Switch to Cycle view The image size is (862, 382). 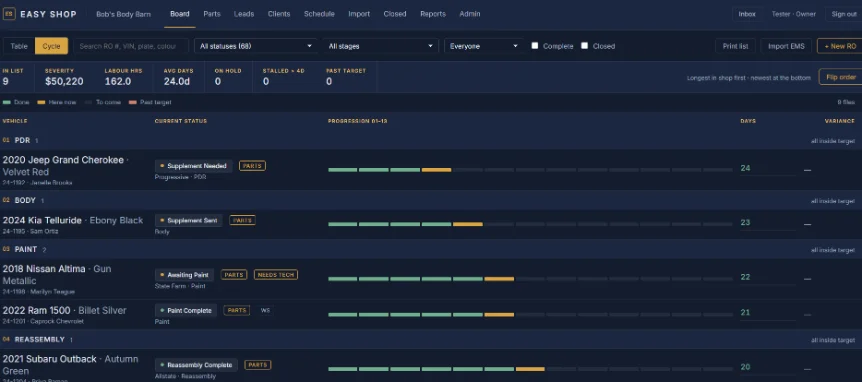click(51, 46)
